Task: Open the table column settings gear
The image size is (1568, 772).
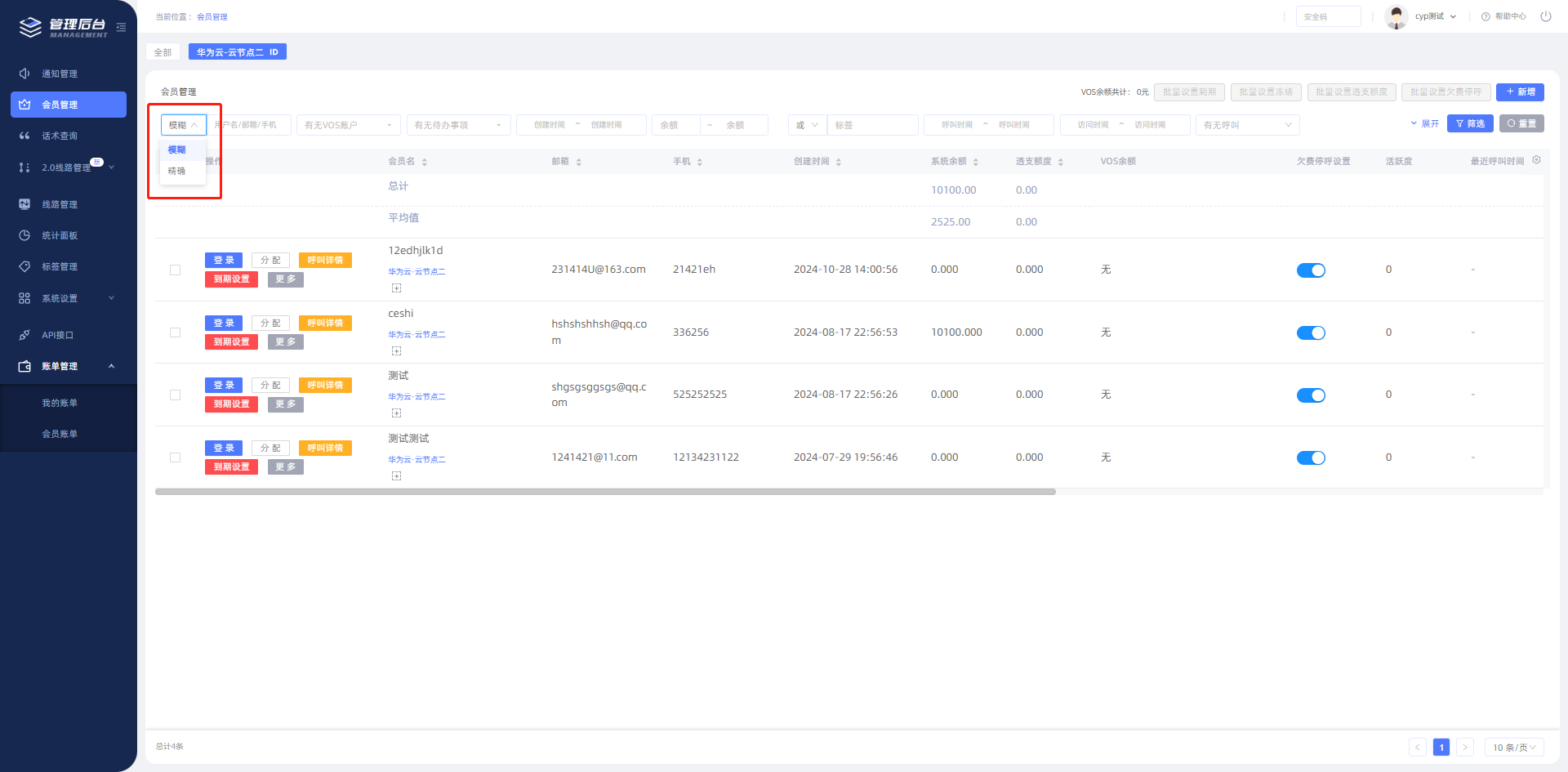Action: [1537, 160]
